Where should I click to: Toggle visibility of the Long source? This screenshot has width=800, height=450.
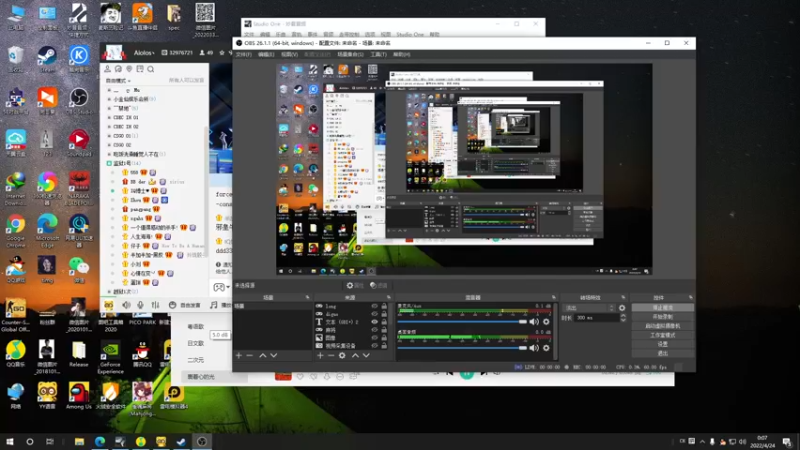[374, 306]
